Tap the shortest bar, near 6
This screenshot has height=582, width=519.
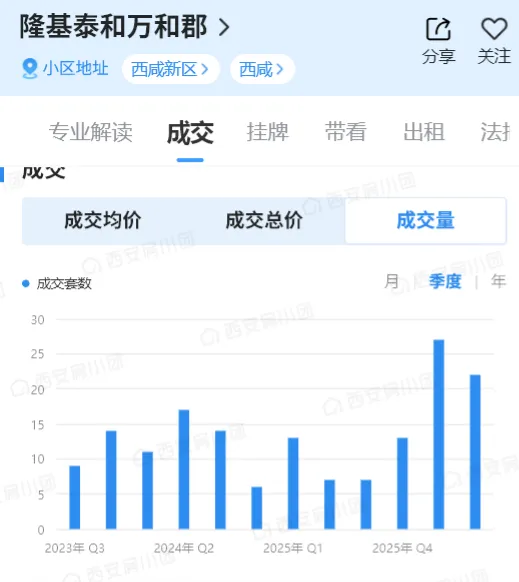tap(257, 508)
